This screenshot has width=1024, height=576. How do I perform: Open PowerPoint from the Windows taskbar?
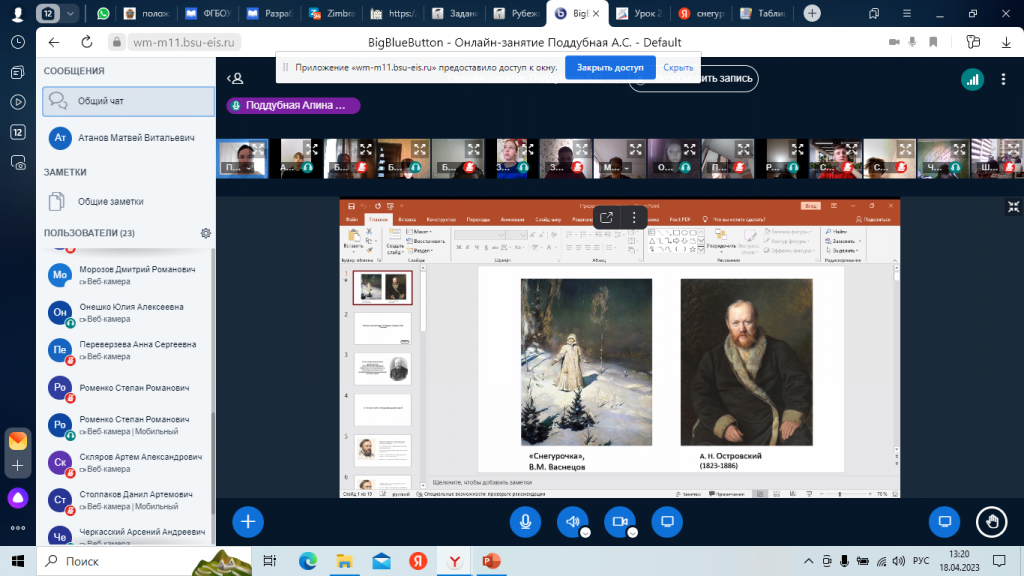[491, 561]
